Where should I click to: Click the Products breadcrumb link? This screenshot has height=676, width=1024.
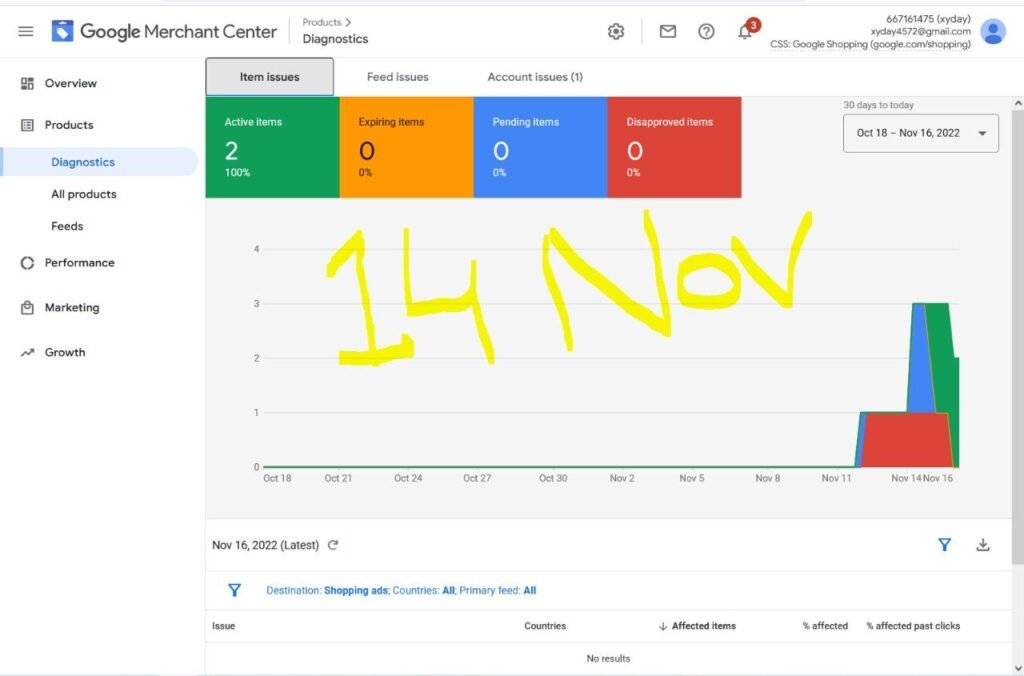click(x=321, y=22)
